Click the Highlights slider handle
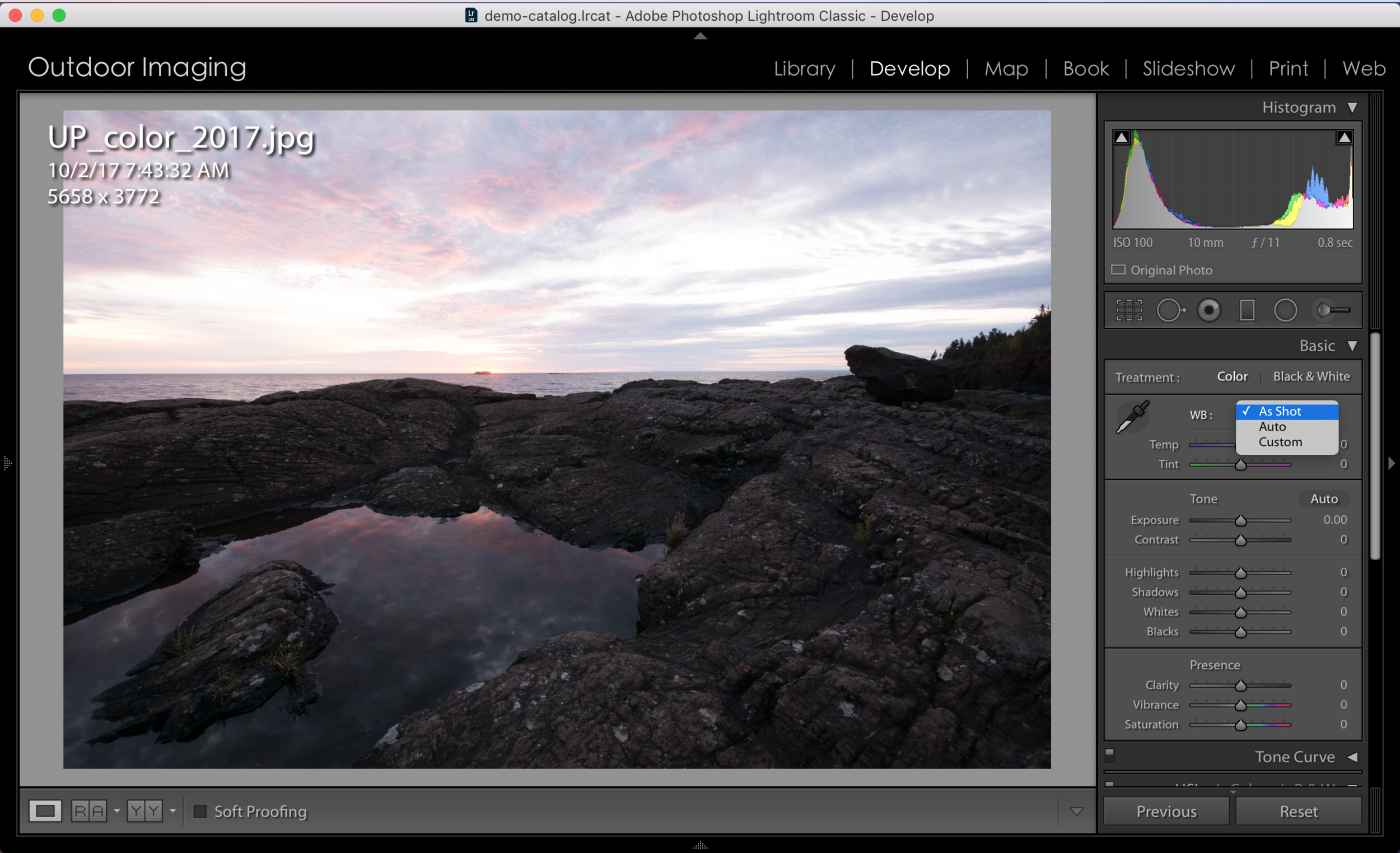1400x853 pixels. click(x=1240, y=573)
